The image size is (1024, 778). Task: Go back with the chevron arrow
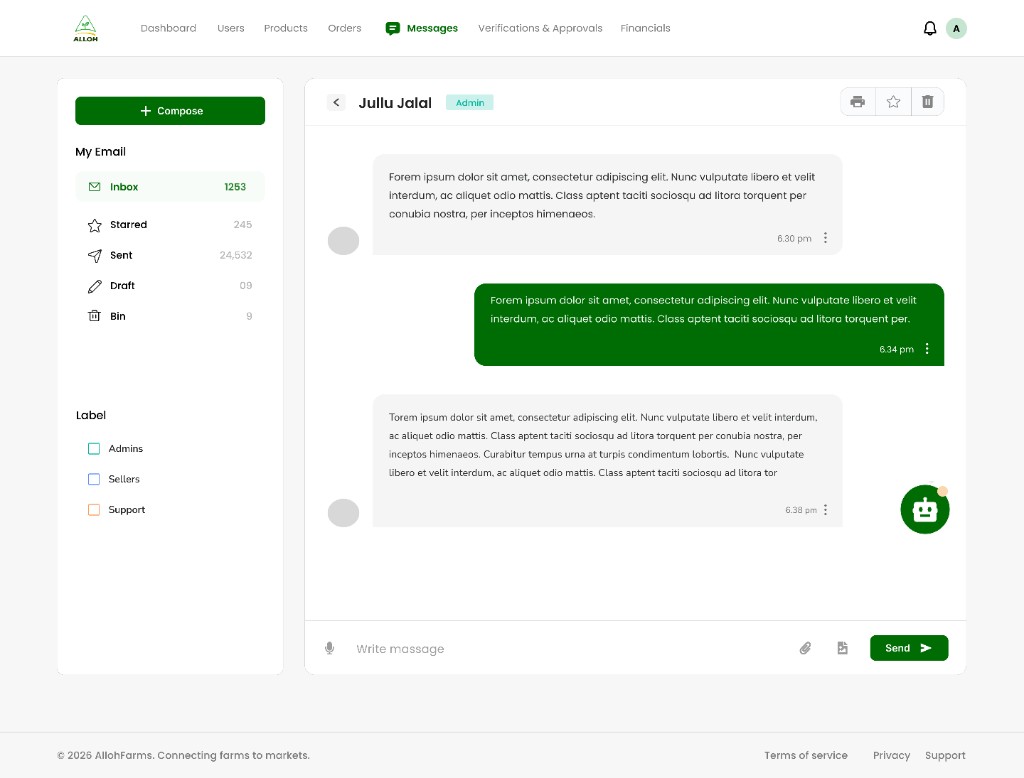(x=336, y=103)
